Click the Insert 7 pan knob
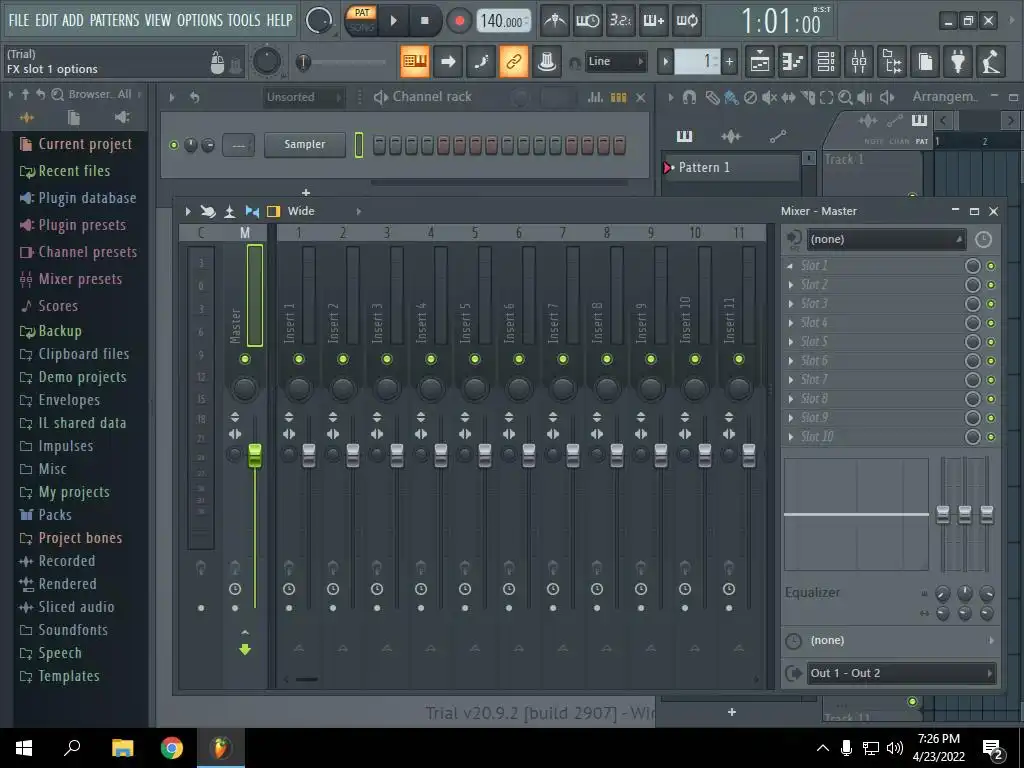Viewport: 1024px width, 768px height. point(563,389)
